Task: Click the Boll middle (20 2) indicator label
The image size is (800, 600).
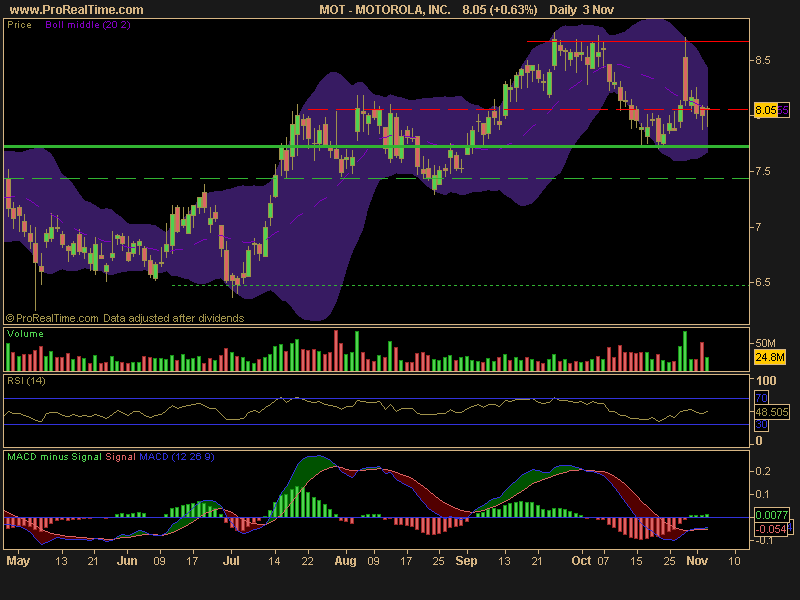Action: pos(88,24)
